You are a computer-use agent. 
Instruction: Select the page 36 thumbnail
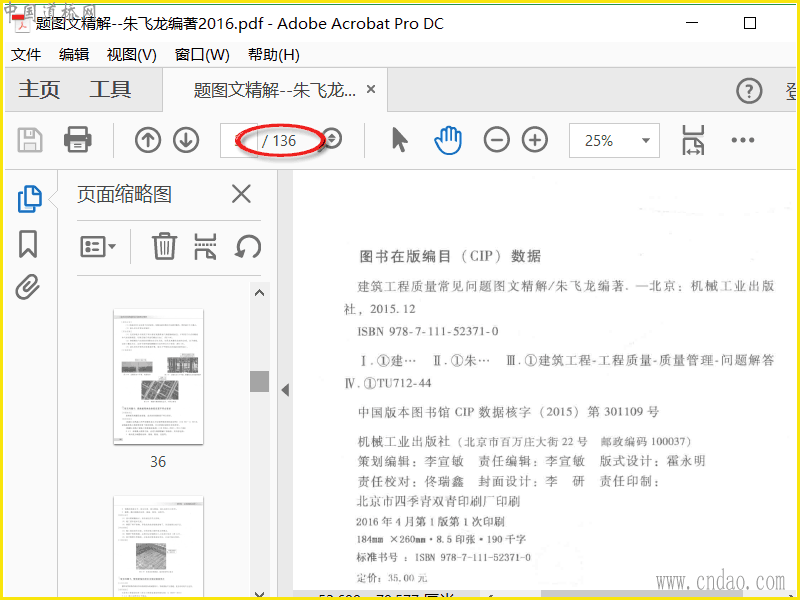click(158, 377)
